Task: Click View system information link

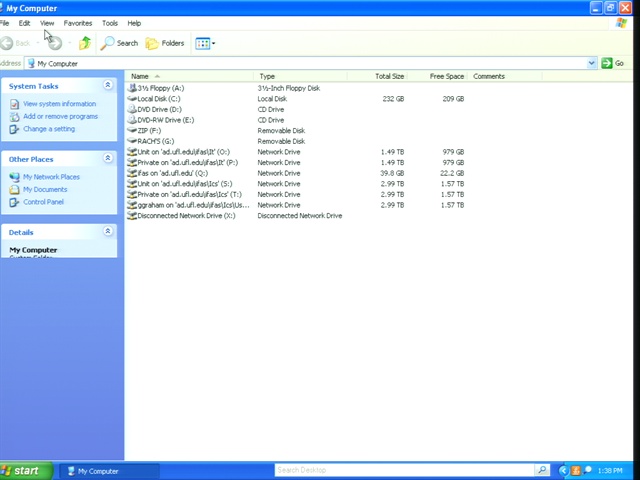Action: pyautogui.click(x=60, y=104)
